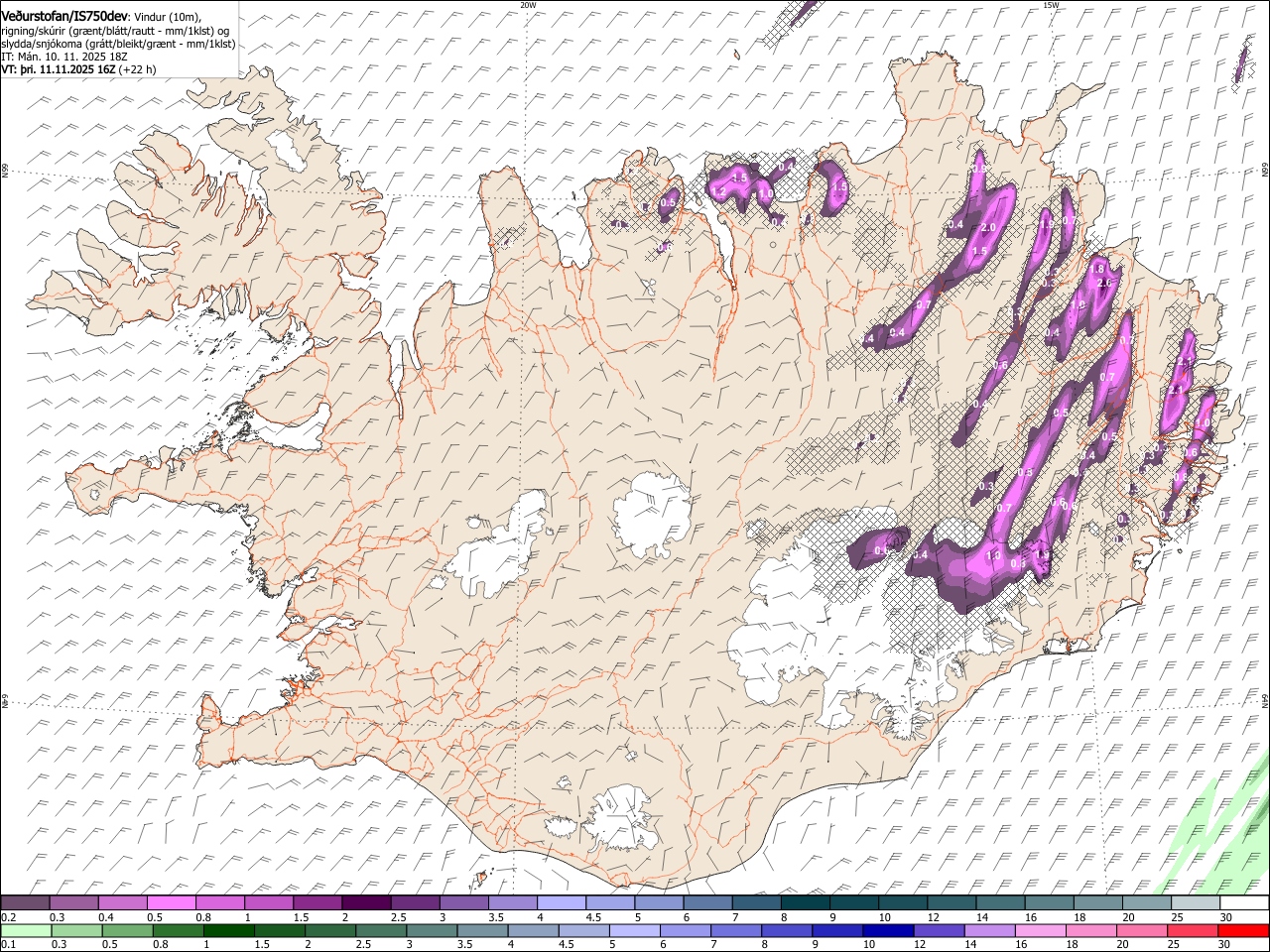
Task: Pick the upper-scale swatch starting at 3
Action: (463, 902)
